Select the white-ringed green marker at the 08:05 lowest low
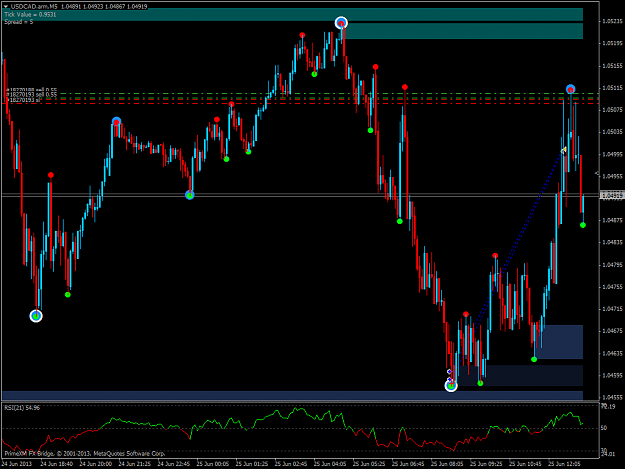 [x=451, y=385]
